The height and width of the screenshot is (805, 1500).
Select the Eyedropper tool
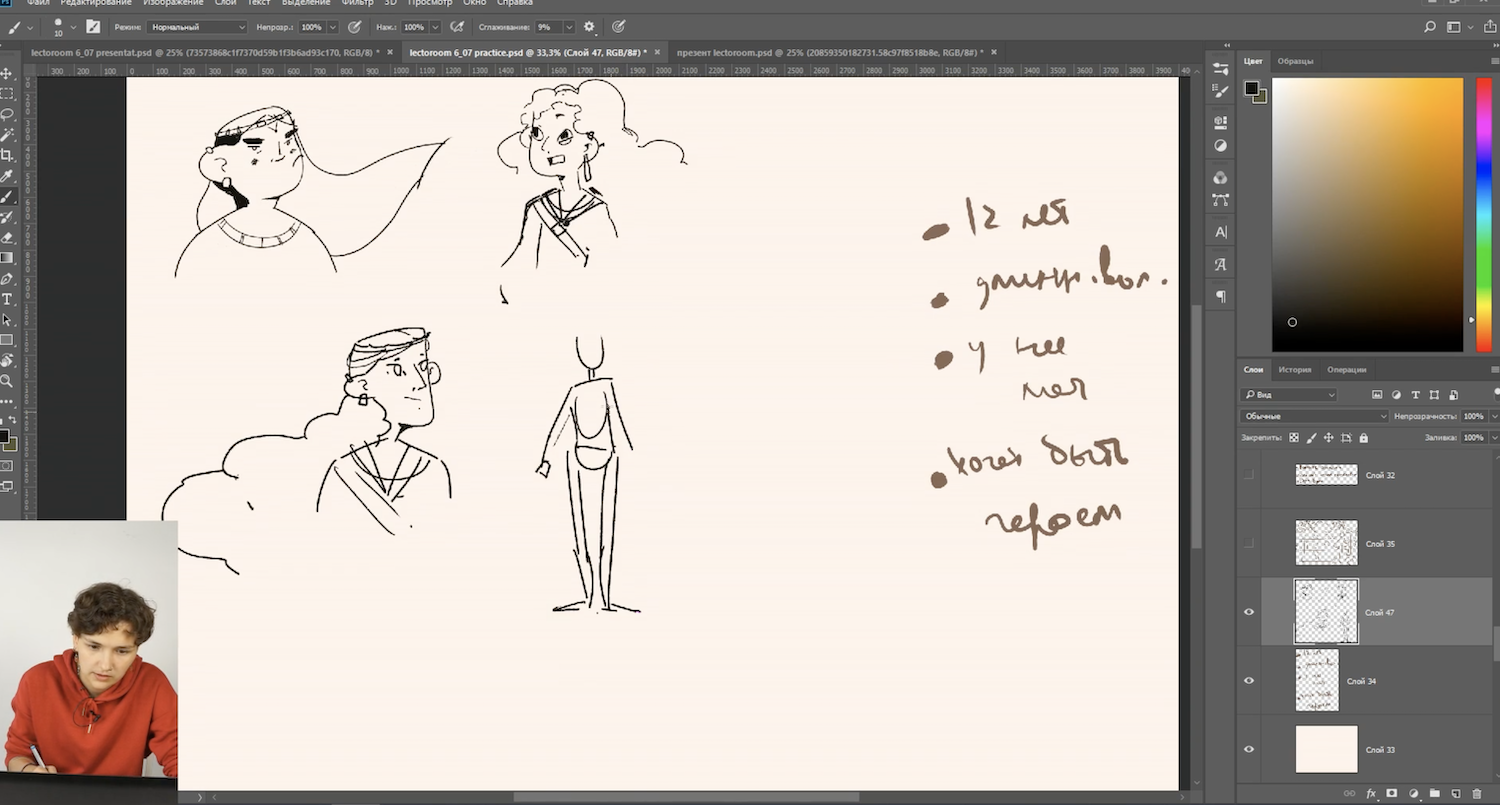click(x=7, y=176)
